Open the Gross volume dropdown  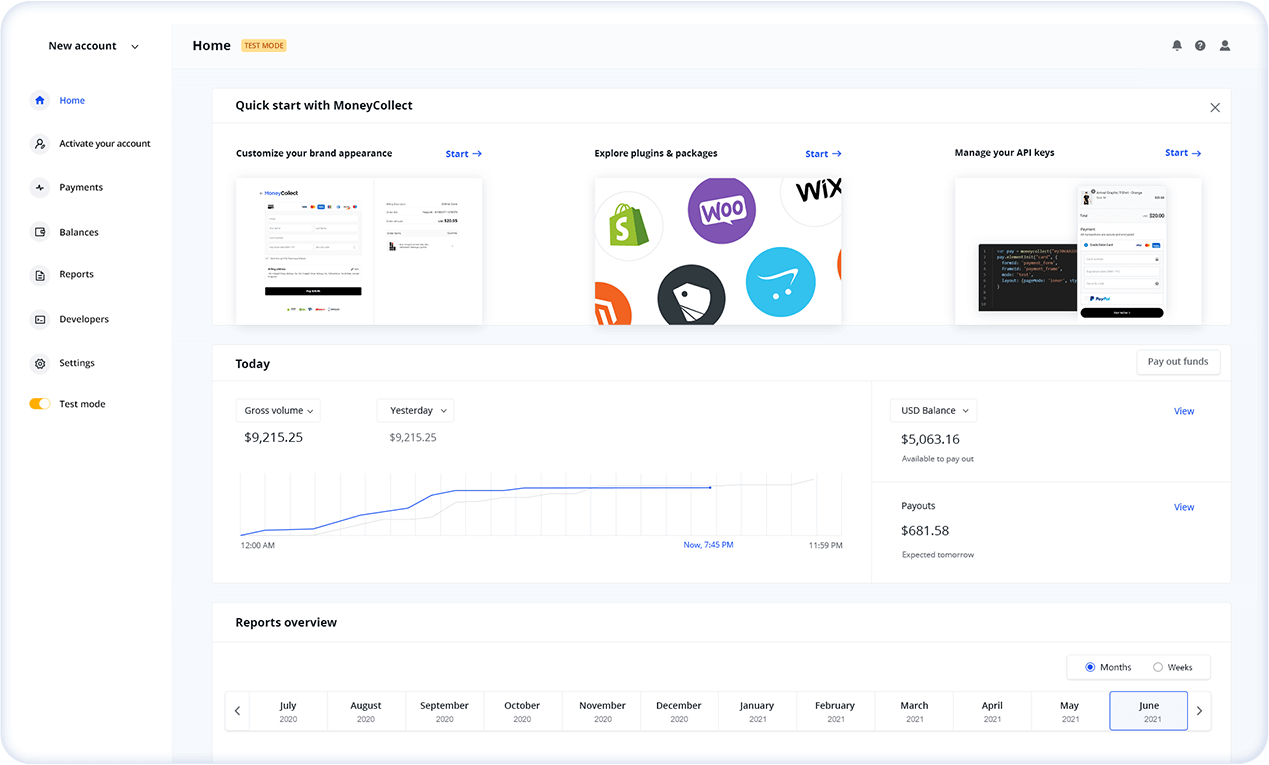(278, 411)
